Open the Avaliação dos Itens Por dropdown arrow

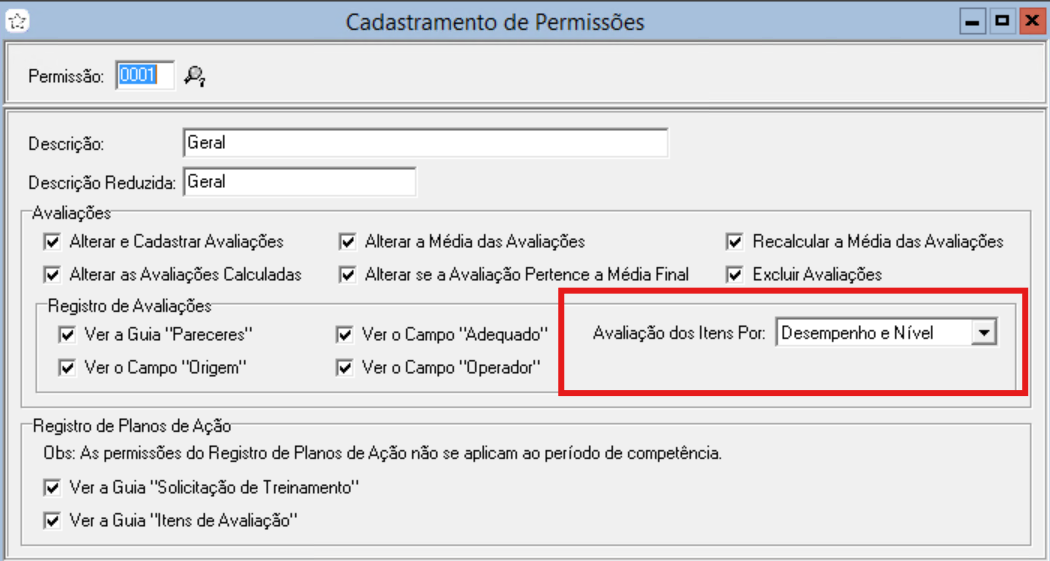(984, 333)
